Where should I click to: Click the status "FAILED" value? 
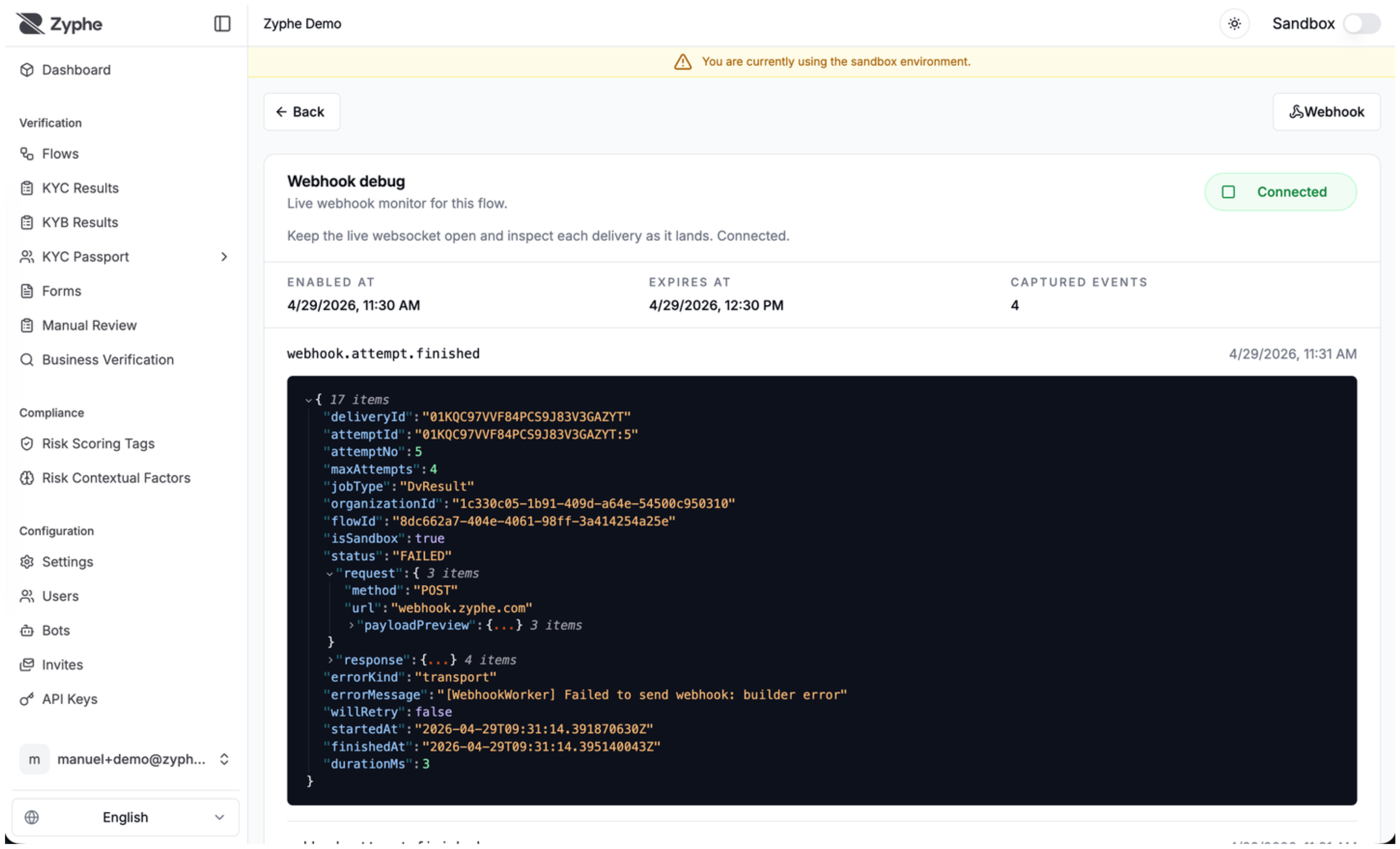[422, 556]
